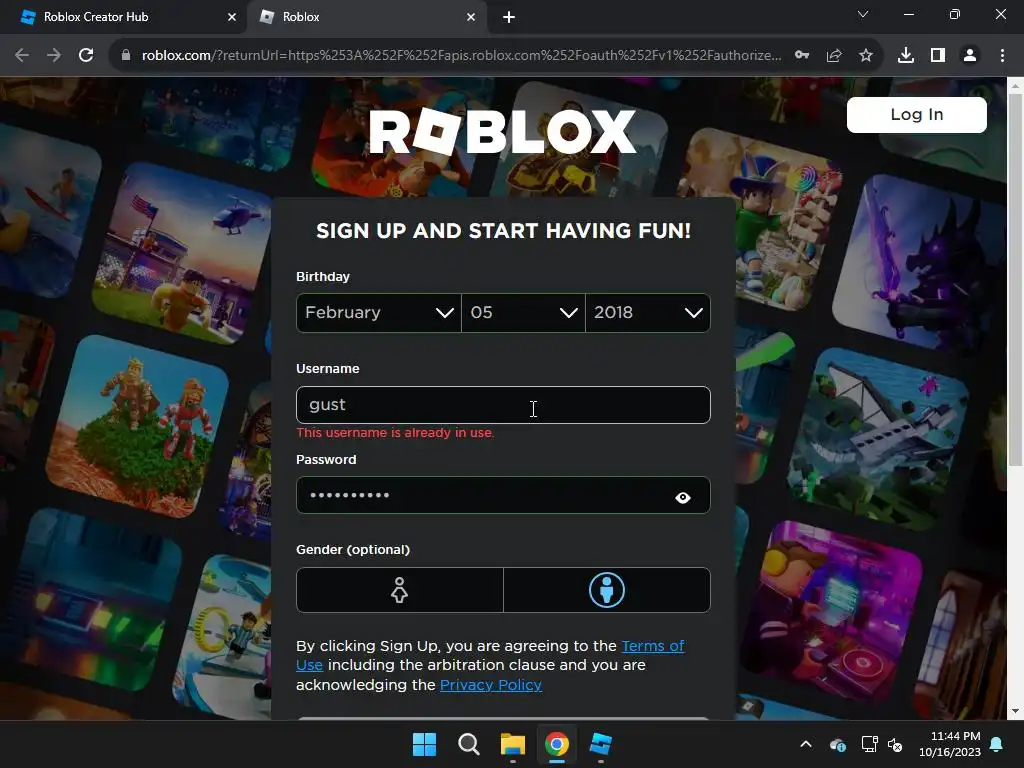Share this page from address bar
Image resolution: width=1024 pixels, height=768 pixels.
pos(834,56)
